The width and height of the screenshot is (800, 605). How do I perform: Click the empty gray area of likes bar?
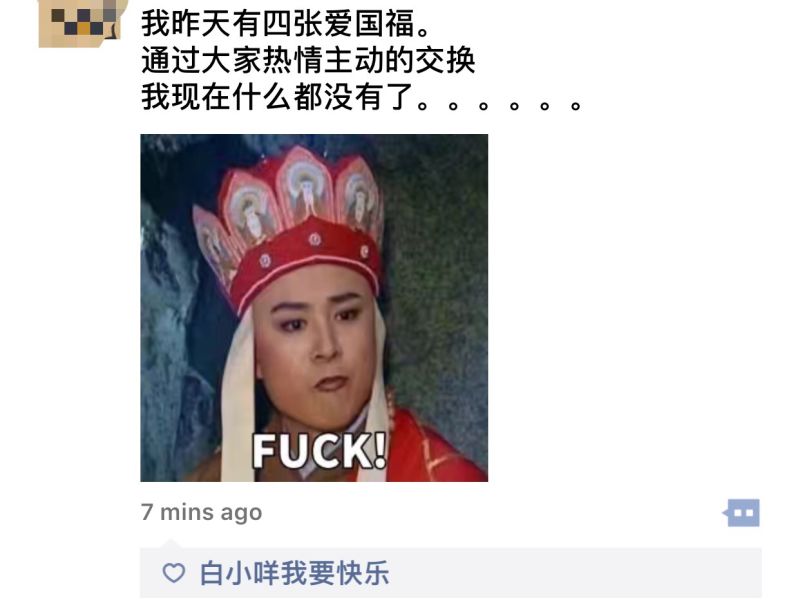571,573
